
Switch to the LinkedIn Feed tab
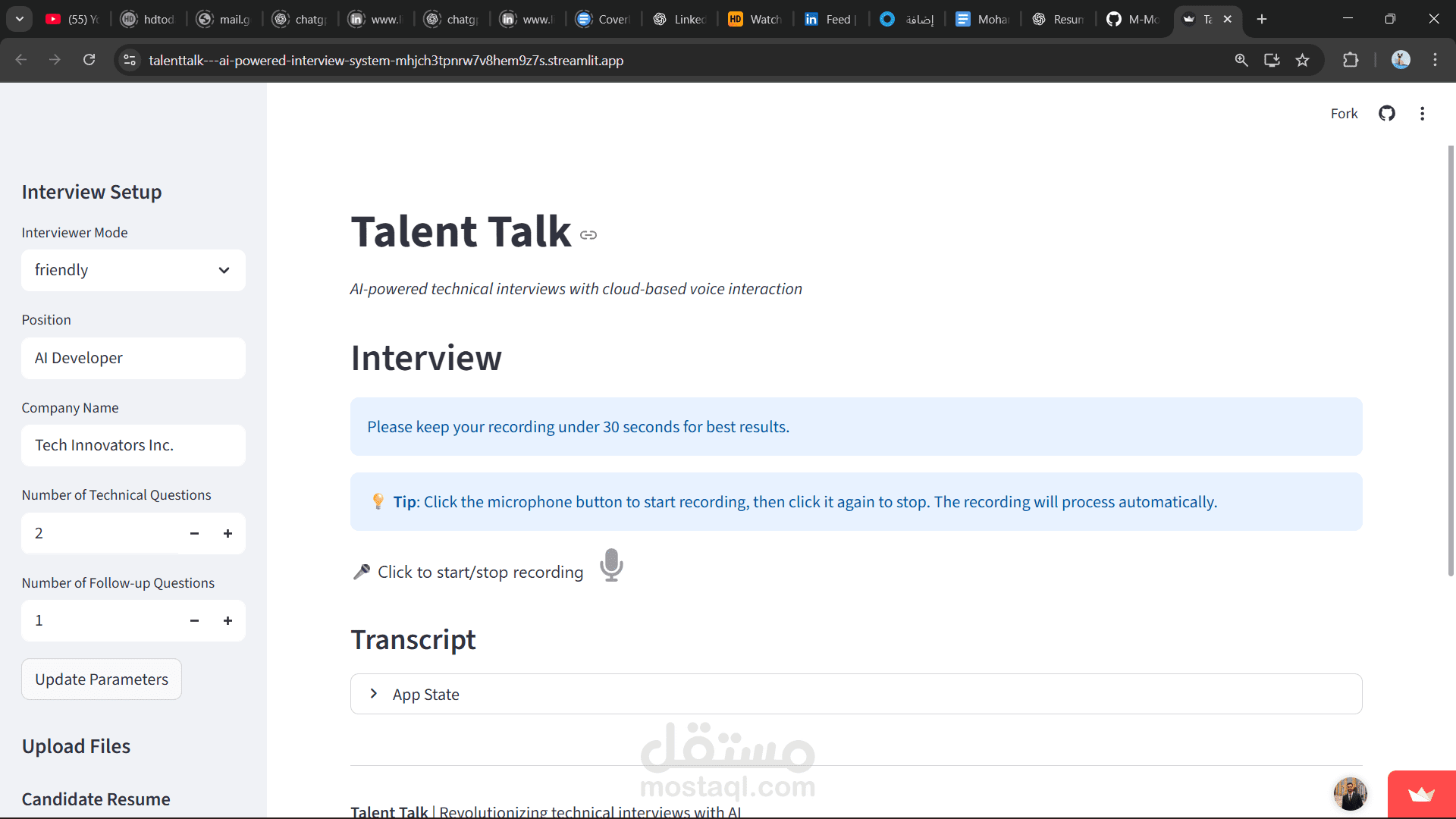coord(831,19)
